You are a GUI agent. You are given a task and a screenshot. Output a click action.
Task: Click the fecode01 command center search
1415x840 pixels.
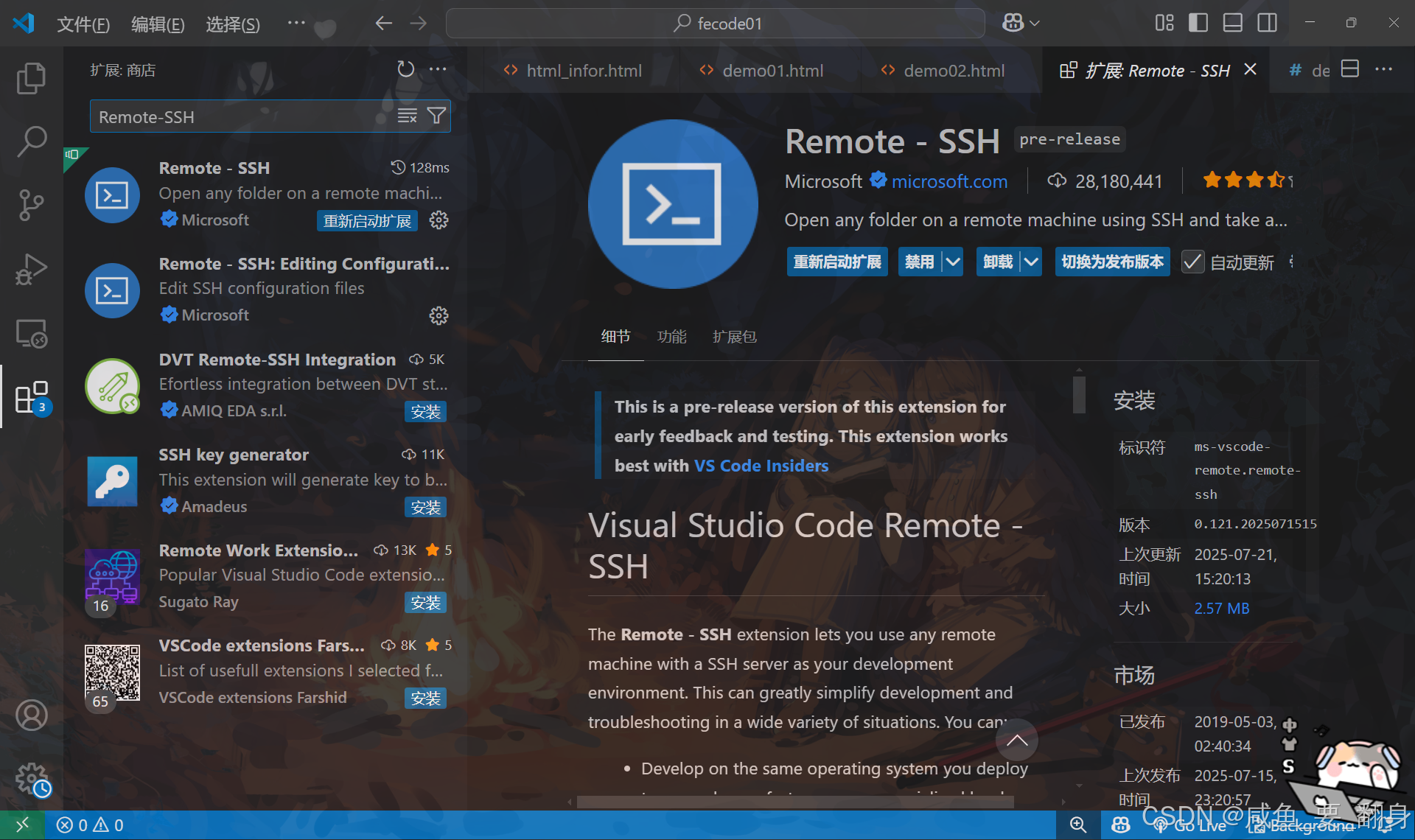(715, 24)
